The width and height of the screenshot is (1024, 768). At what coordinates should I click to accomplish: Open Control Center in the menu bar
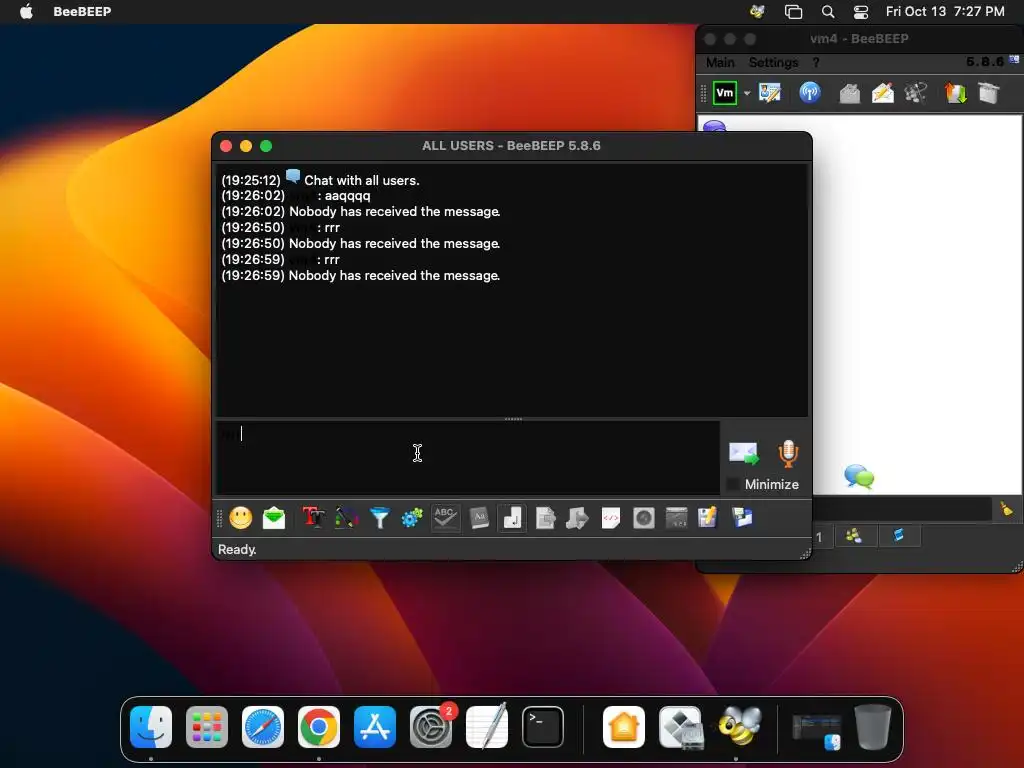tap(861, 11)
